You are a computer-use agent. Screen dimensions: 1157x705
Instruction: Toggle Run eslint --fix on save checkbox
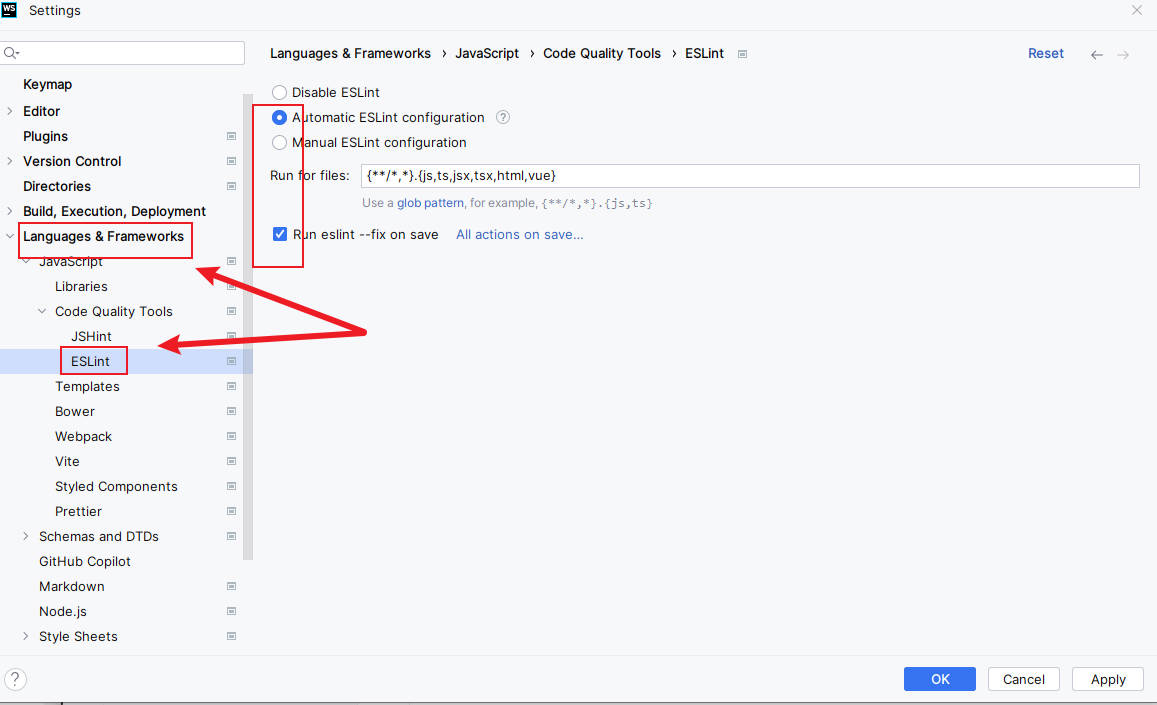click(x=280, y=234)
